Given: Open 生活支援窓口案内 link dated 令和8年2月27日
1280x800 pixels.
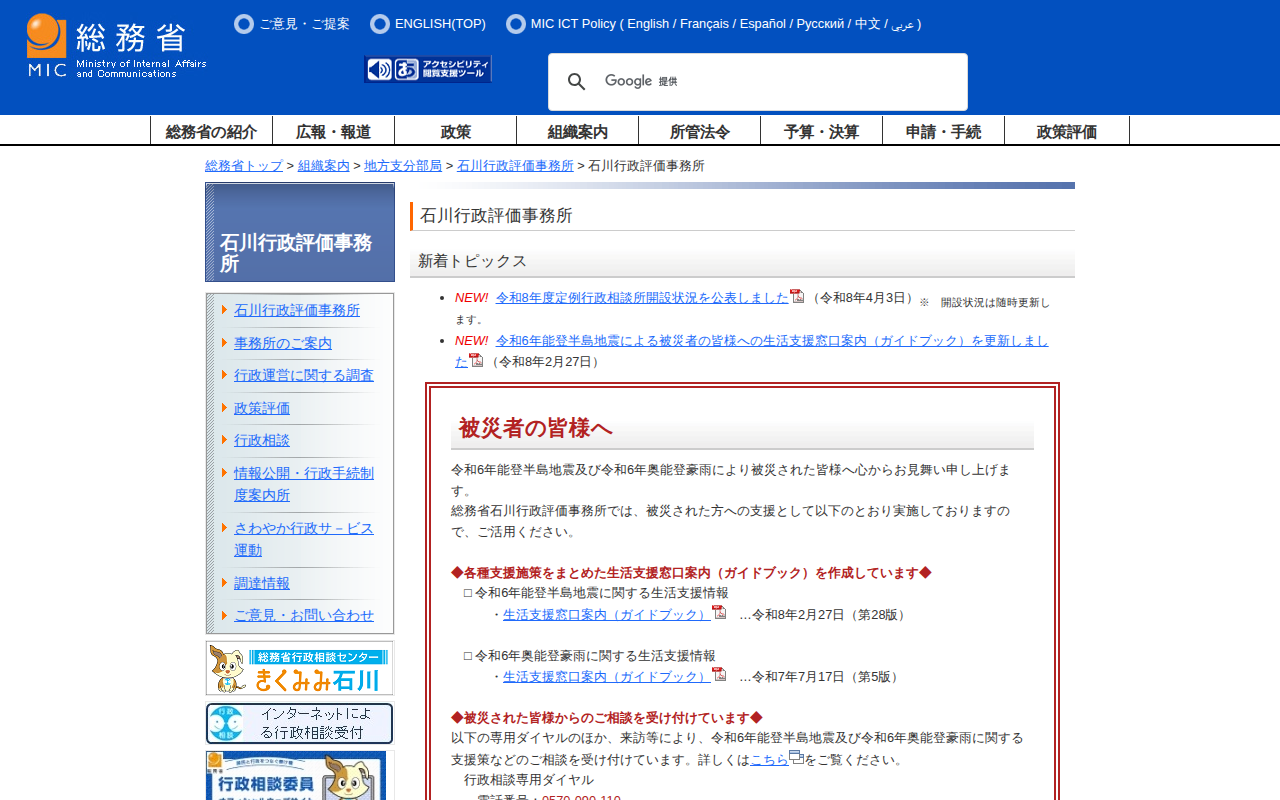Looking at the screenshot, I should pos(607,615).
